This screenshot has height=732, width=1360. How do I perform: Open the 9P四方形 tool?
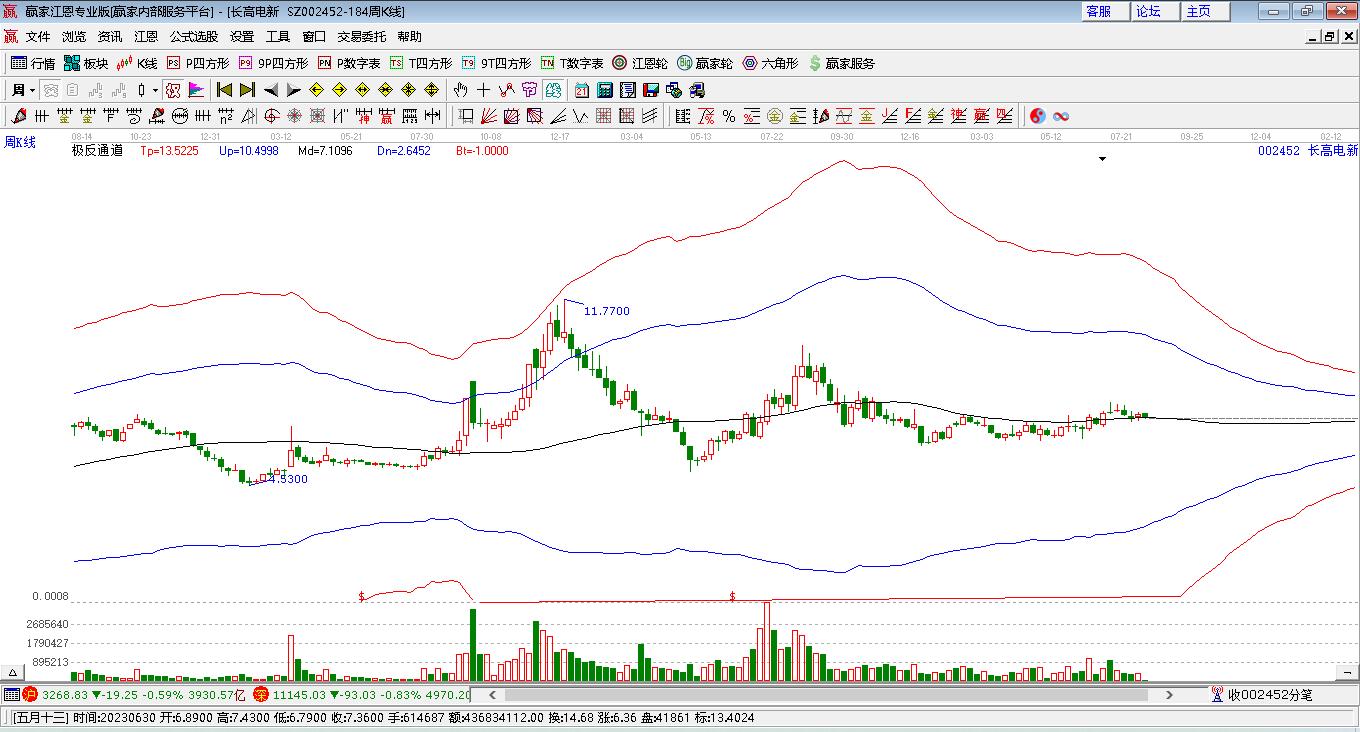[273, 63]
